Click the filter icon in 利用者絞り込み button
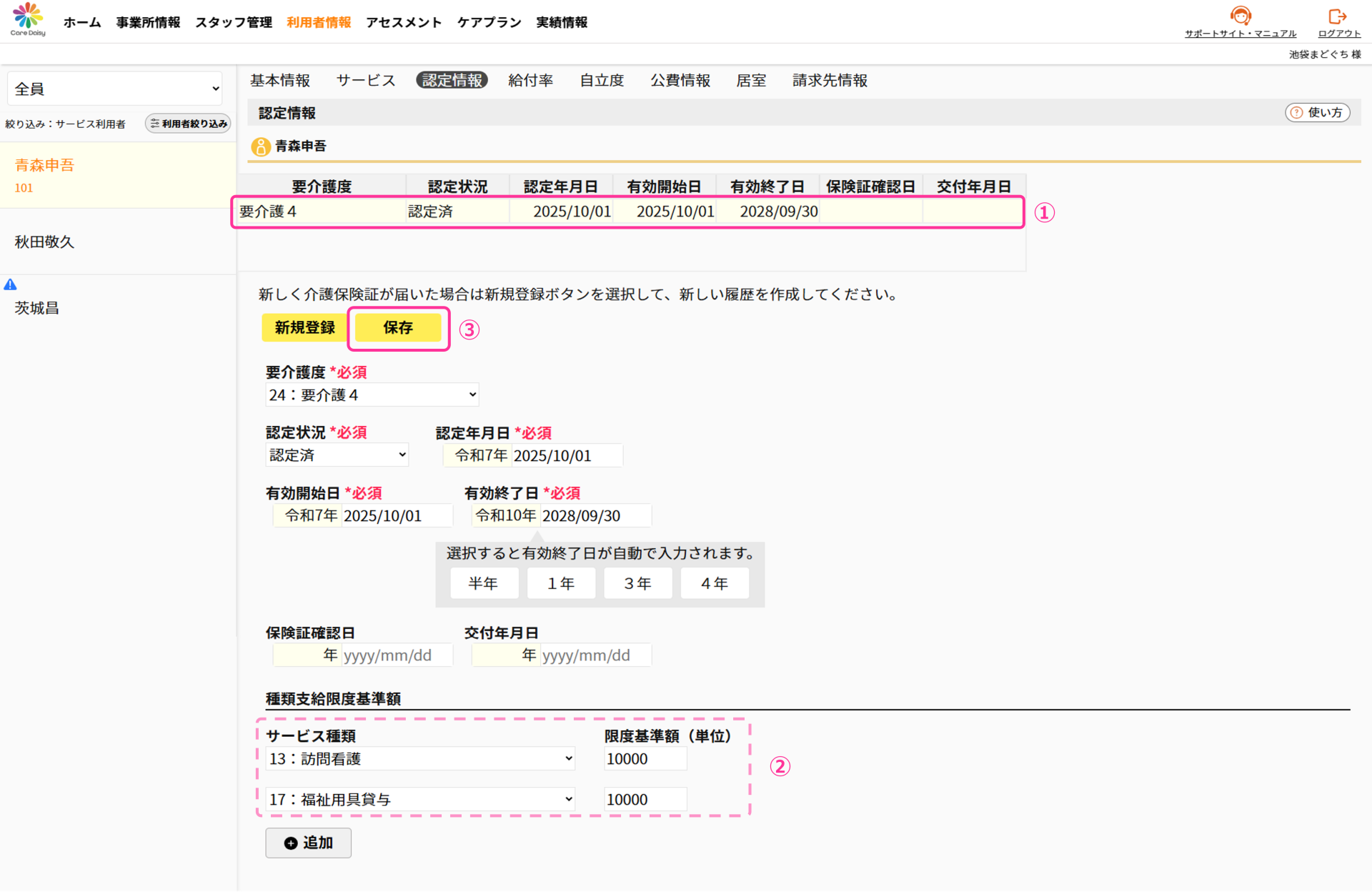 click(154, 124)
